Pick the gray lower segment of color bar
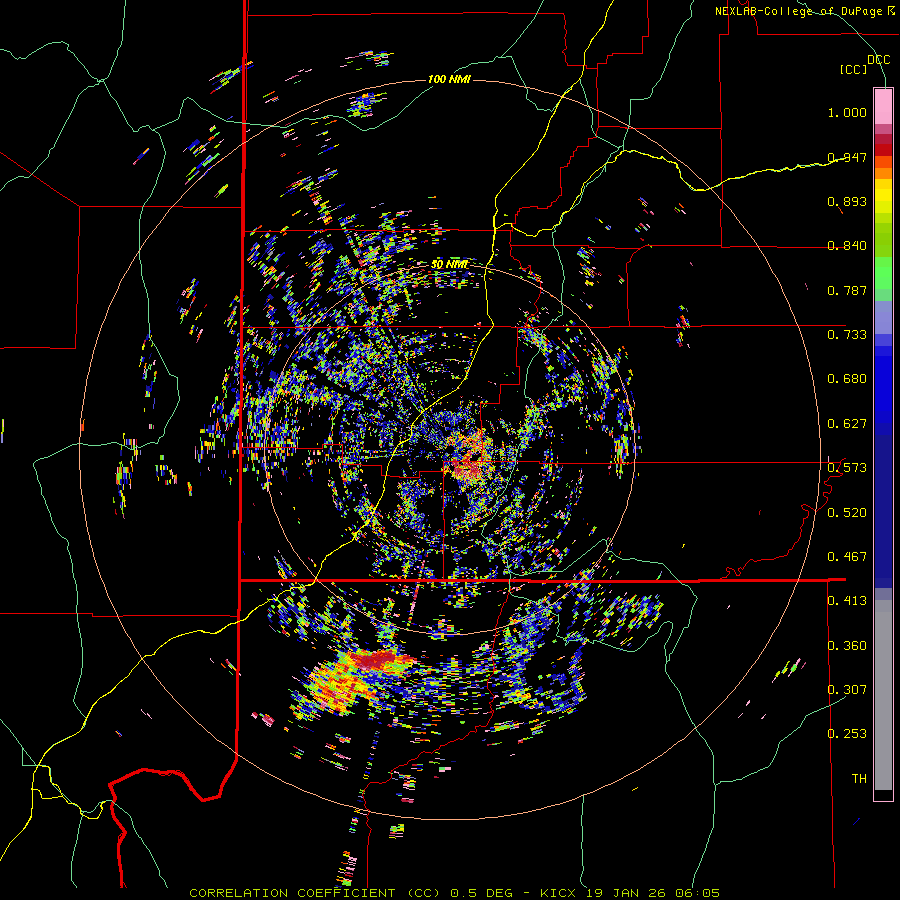900x900 pixels. click(883, 695)
